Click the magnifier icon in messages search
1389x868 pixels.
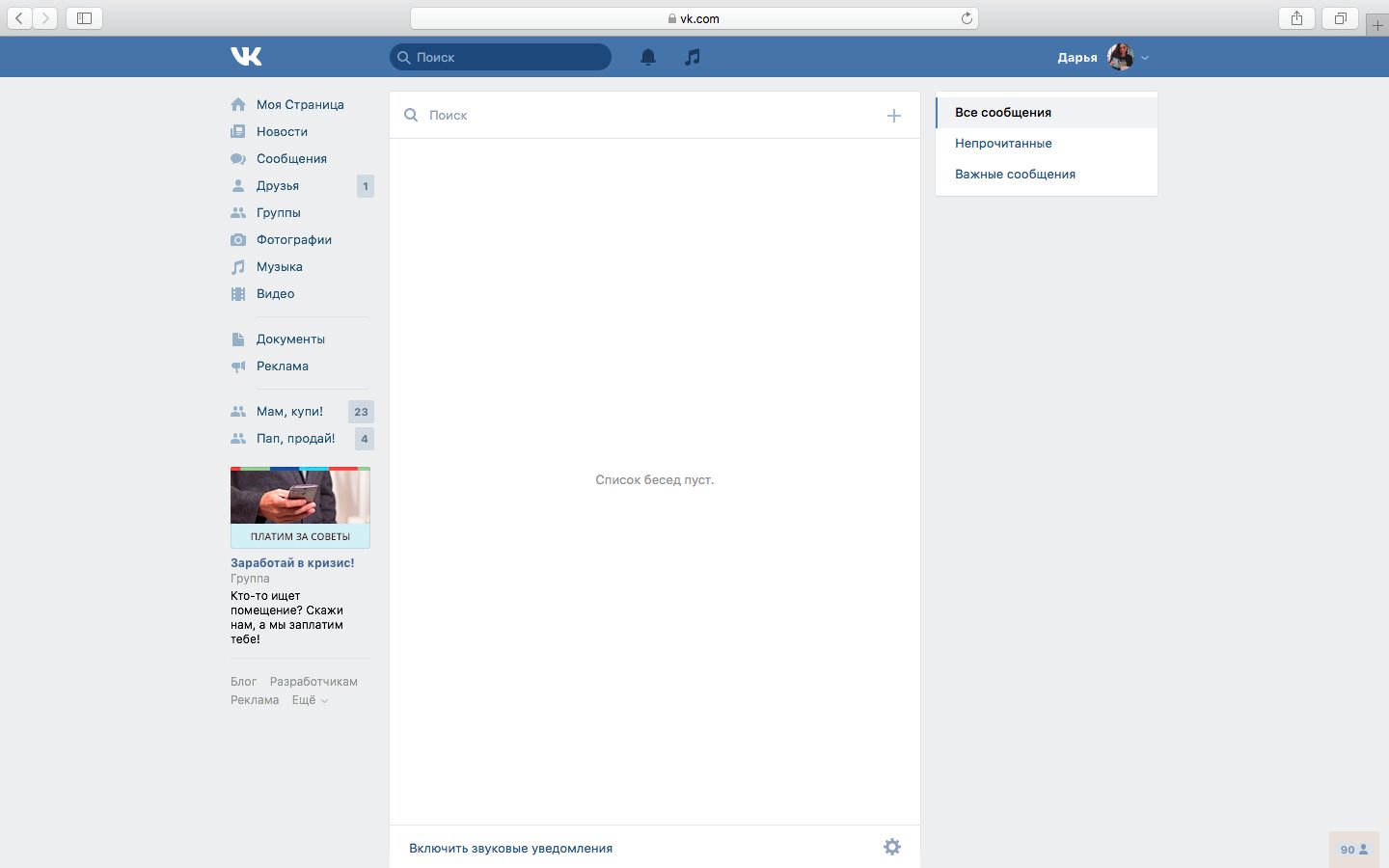[x=411, y=115]
